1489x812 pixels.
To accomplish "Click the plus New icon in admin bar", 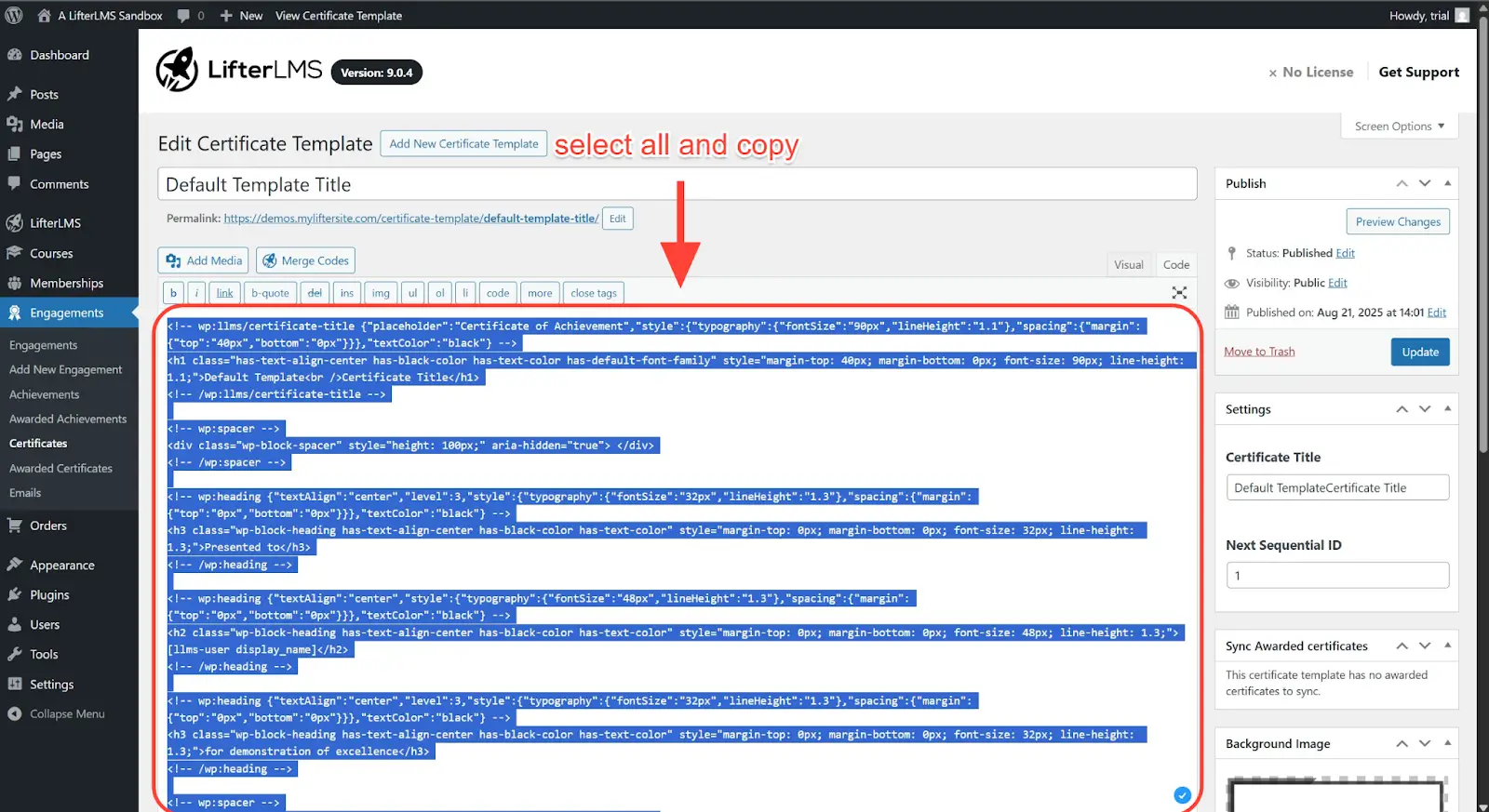I will [226, 15].
